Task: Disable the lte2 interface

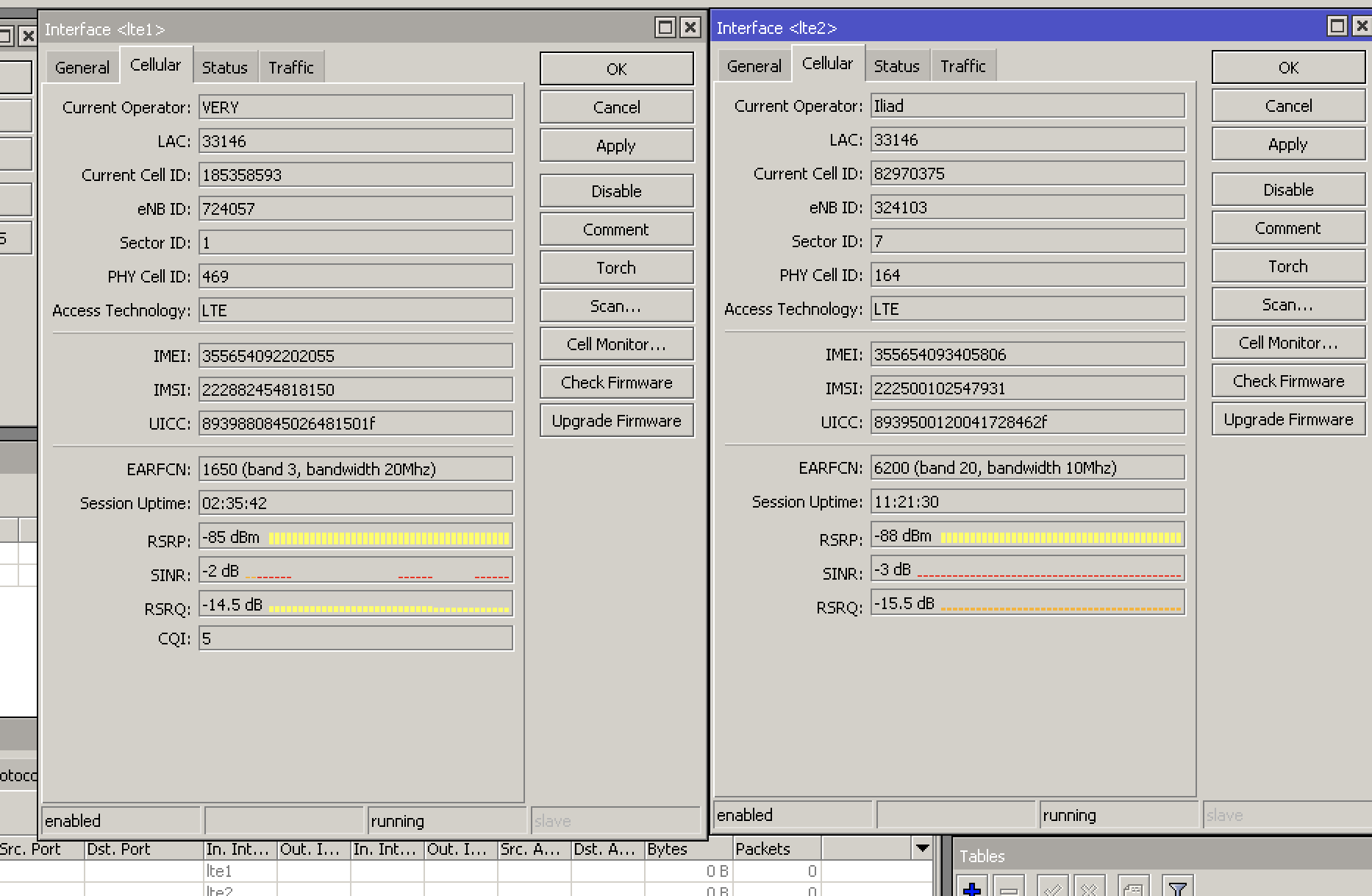Action: pos(1287,189)
